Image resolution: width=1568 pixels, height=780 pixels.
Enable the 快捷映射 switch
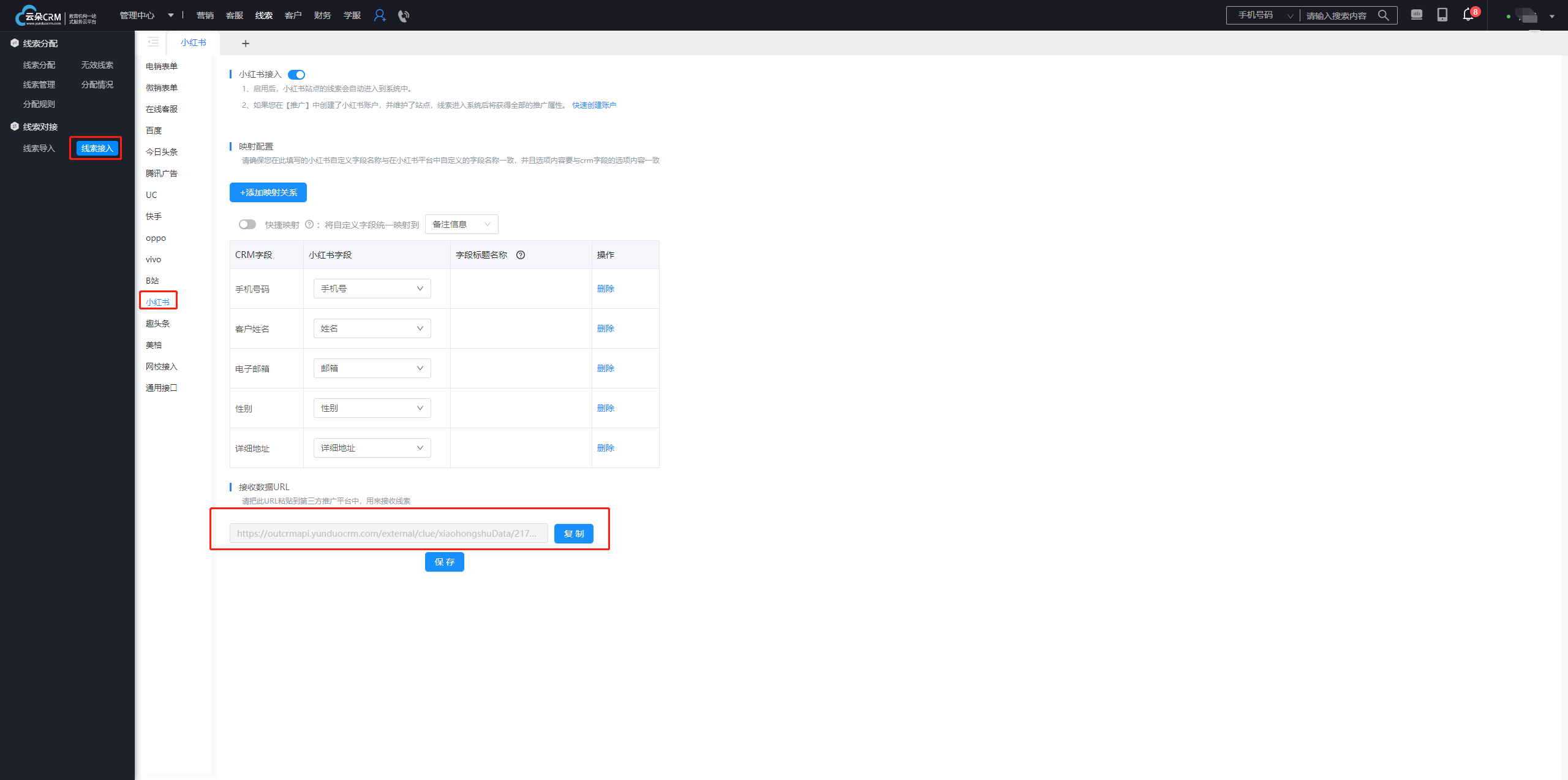pyautogui.click(x=247, y=224)
